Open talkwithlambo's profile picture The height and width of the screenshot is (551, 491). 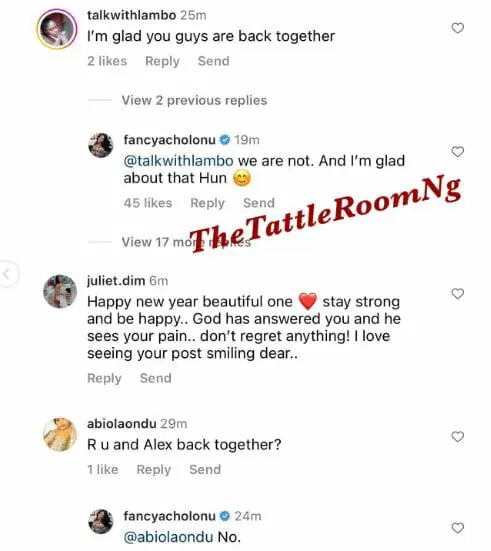(x=57, y=29)
